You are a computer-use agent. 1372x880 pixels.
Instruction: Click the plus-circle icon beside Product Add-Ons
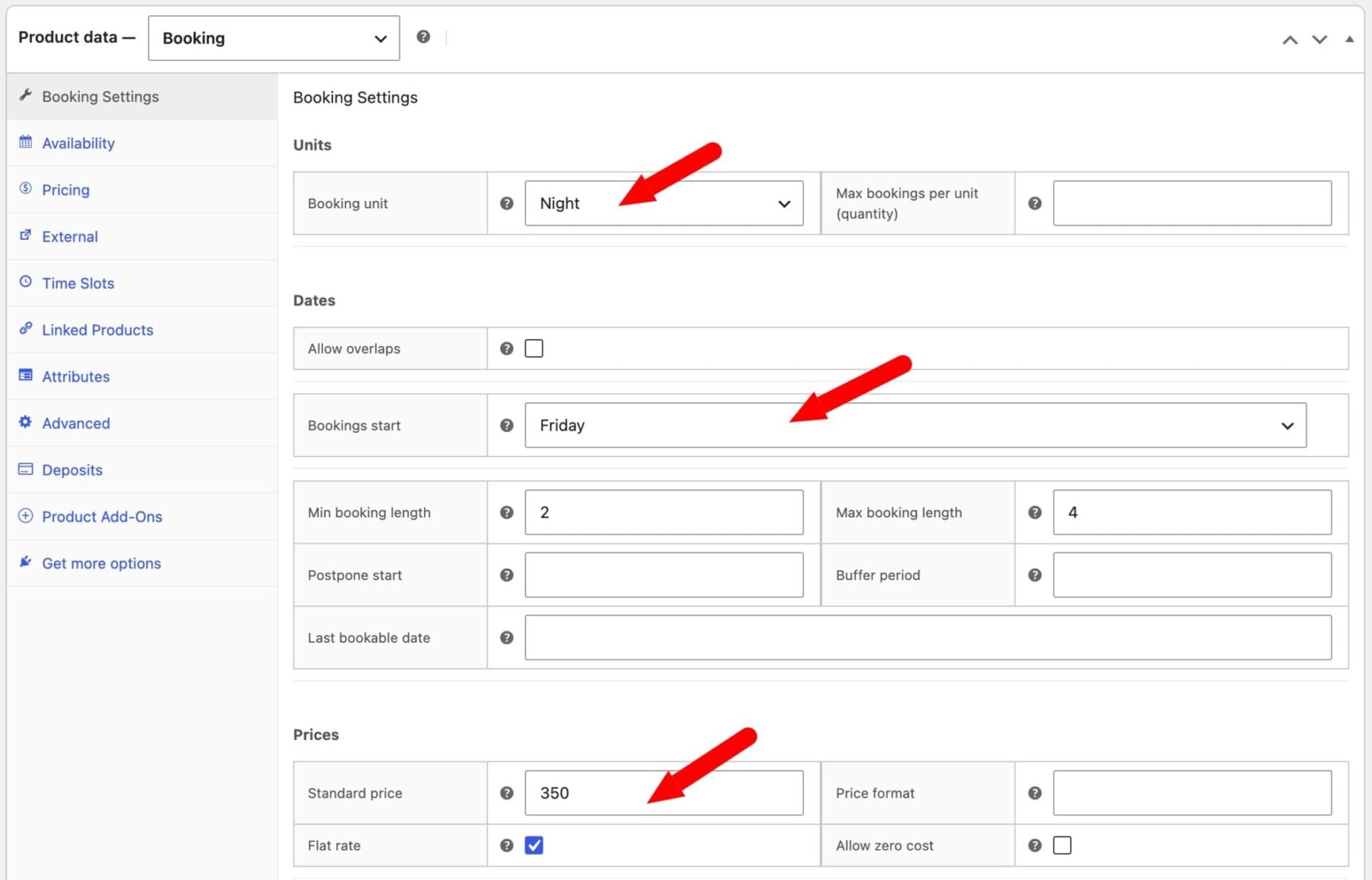pyautogui.click(x=26, y=516)
